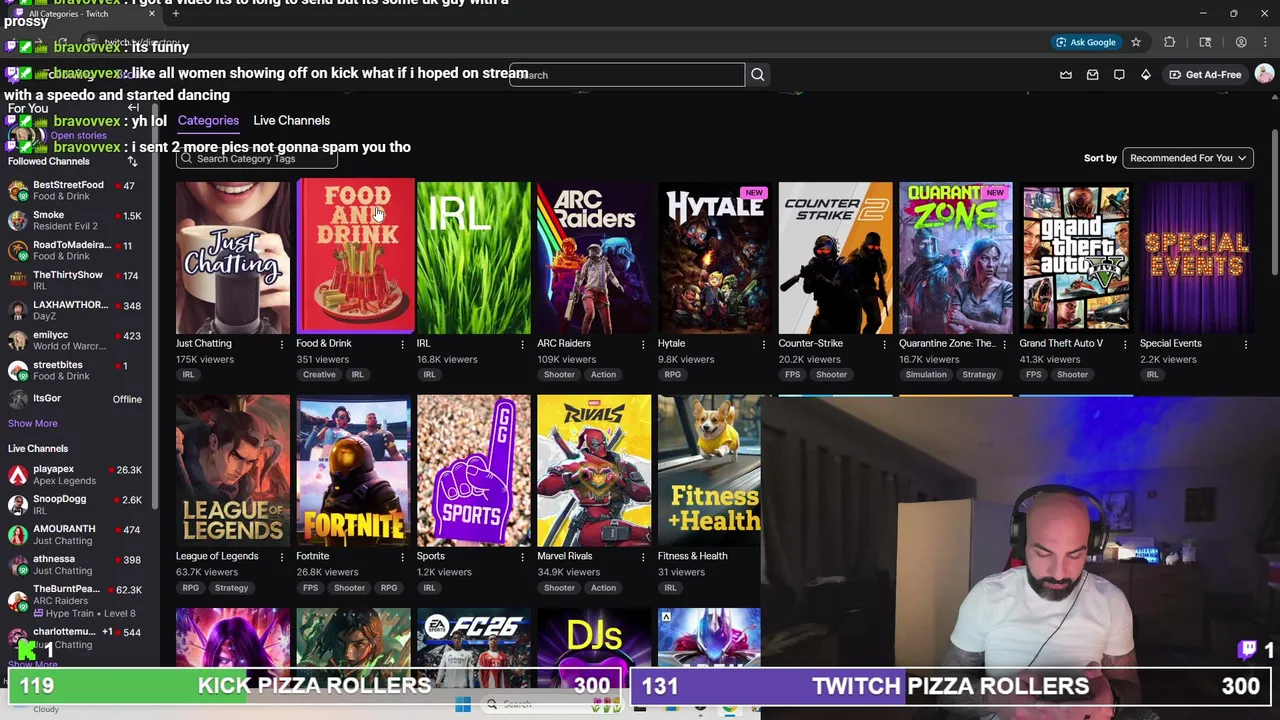Open playapex live channel in sidebar

point(75,474)
